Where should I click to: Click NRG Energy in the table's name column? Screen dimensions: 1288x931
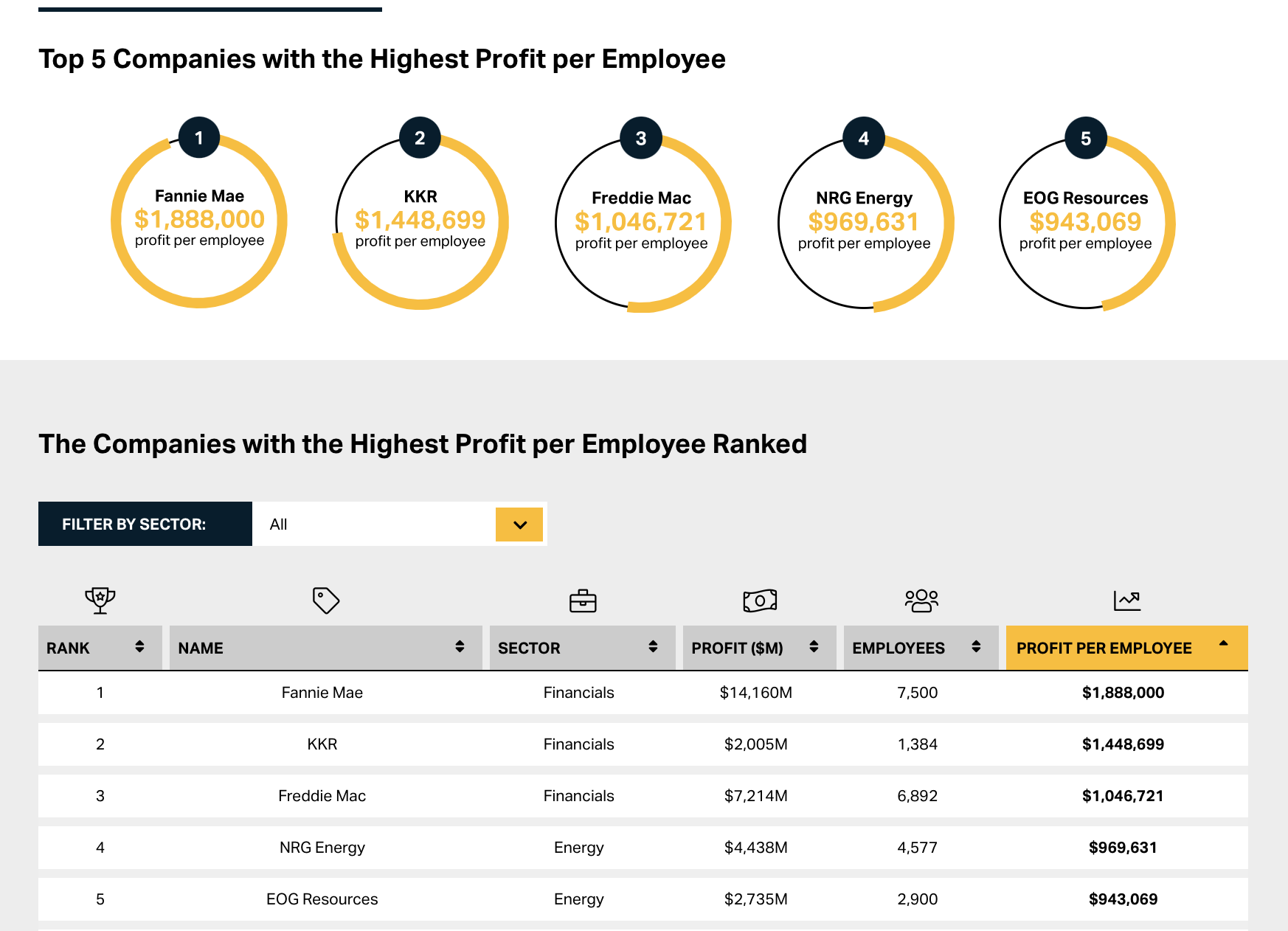[x=322, y=848]
